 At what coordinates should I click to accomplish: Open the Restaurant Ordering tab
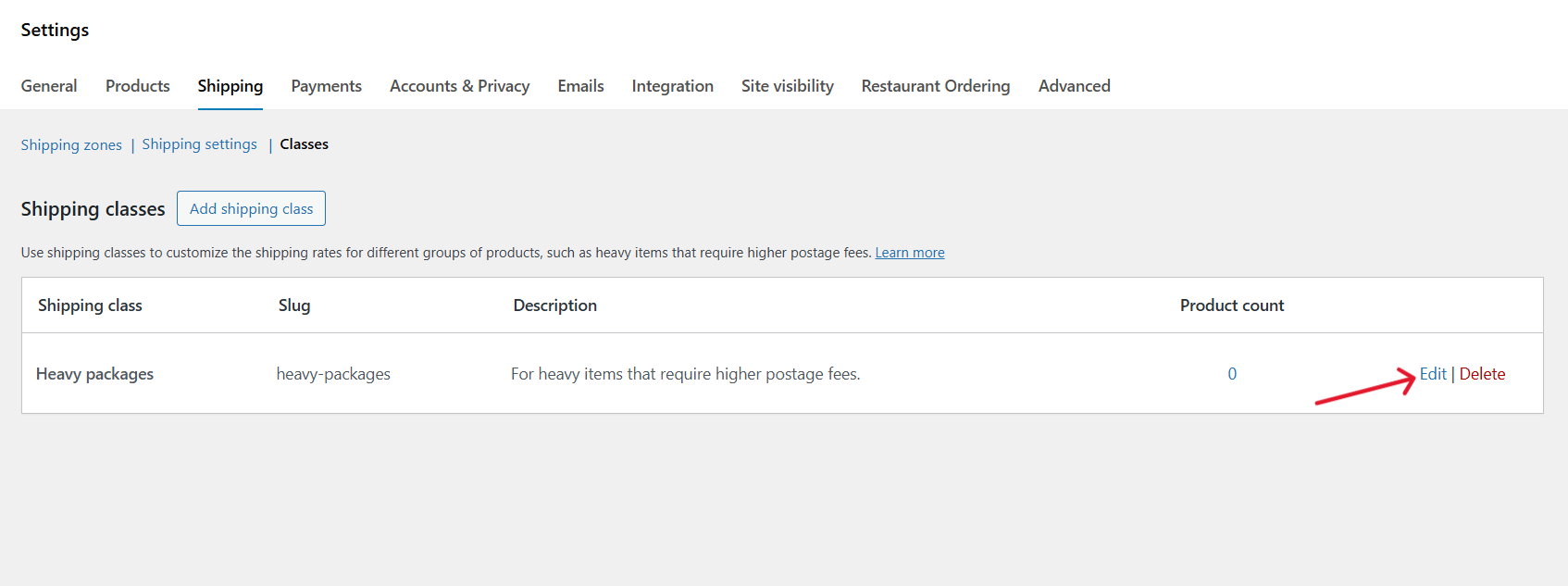pos(936,86)
